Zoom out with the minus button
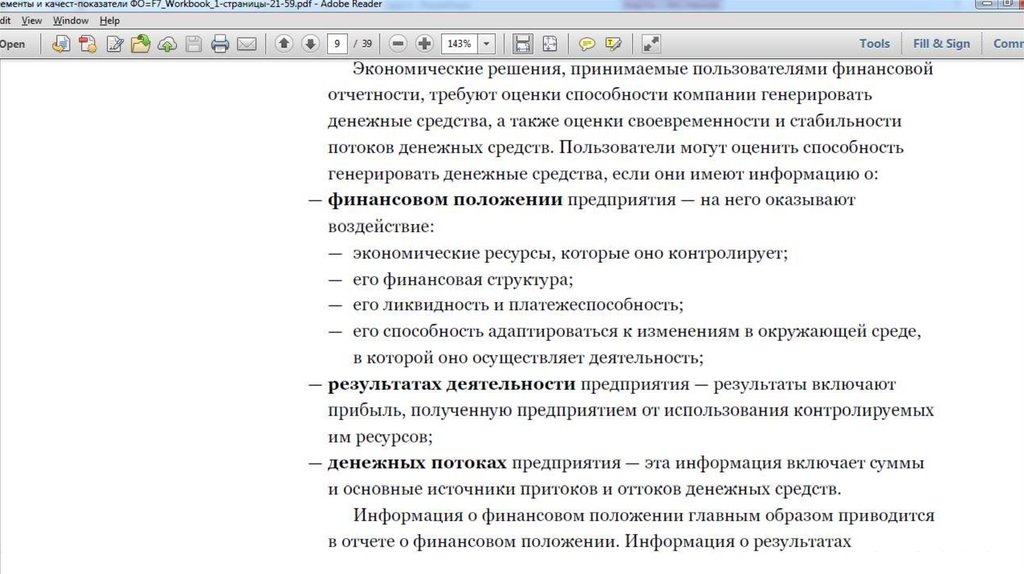The height and width of the screenshot is (574, 1024). coord(398,44)
